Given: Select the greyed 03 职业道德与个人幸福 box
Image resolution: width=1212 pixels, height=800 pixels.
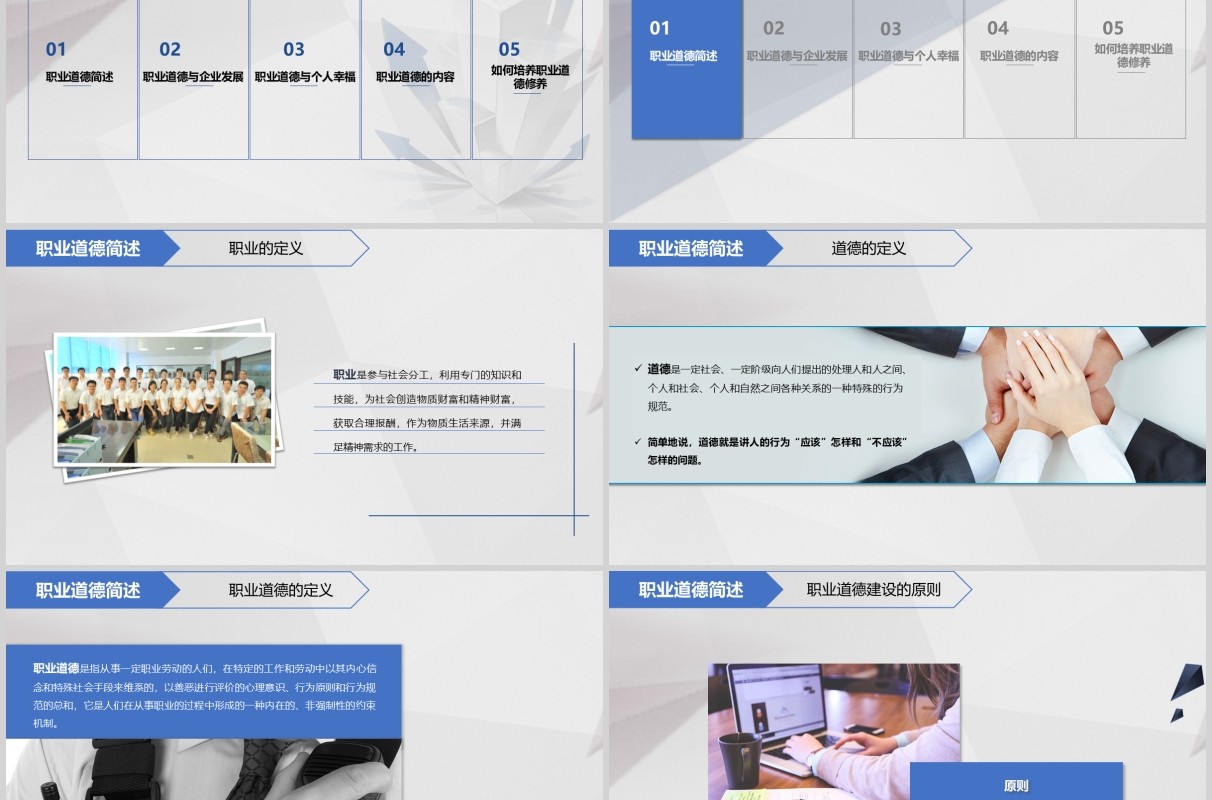Looking at the screenshot, I should (x=909, y=69).
